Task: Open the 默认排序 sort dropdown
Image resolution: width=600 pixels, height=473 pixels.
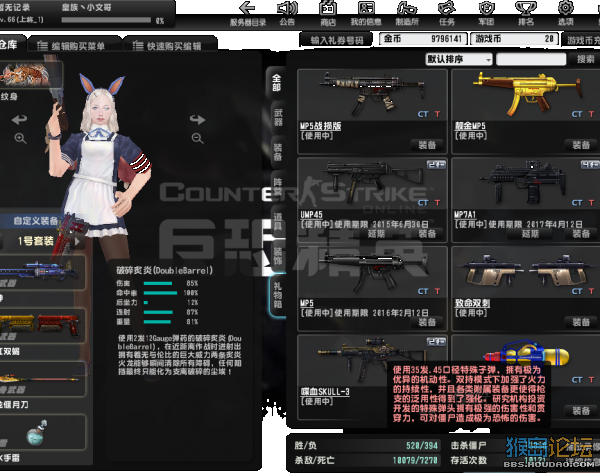Action: tap(459, 59)
